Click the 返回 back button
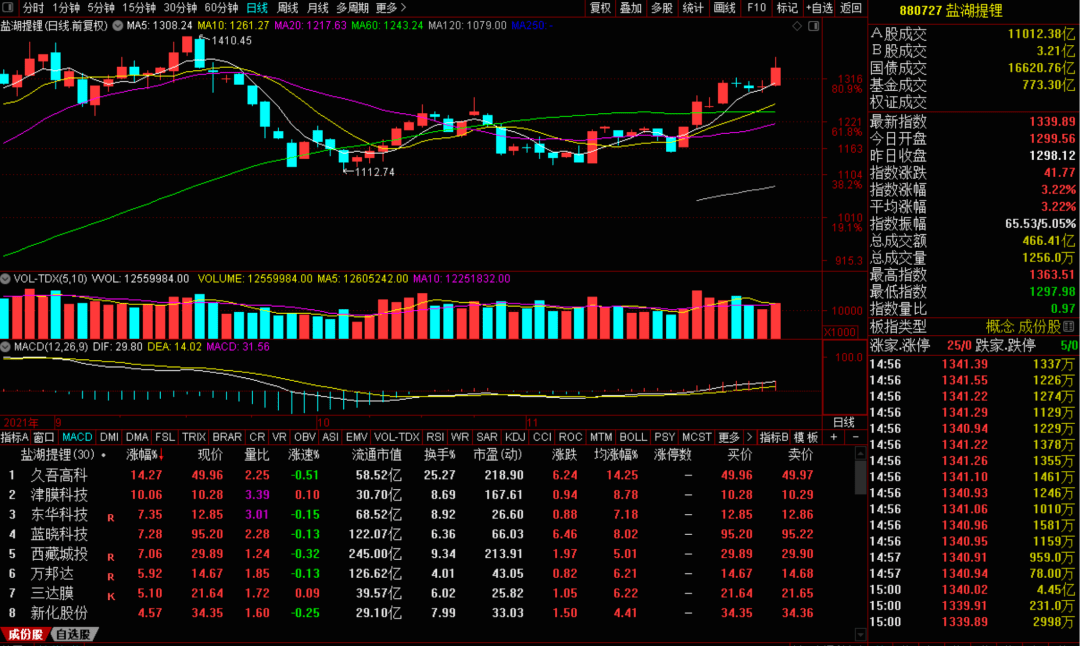The width and height of the screenshot is (1080, 646). [851, 8]
